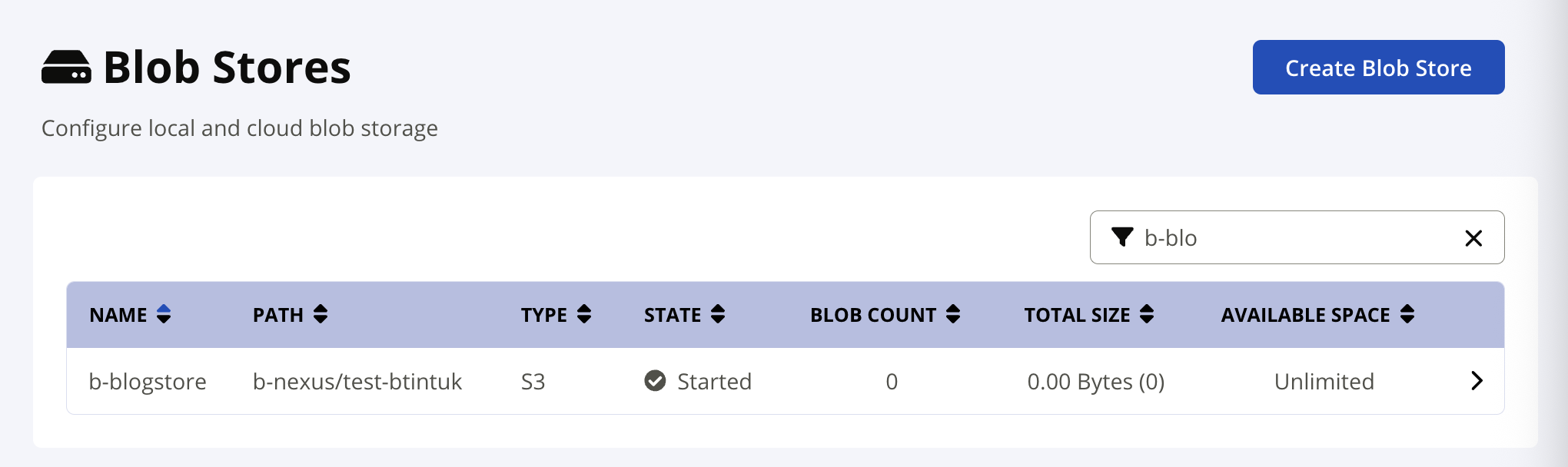Viewport: 1568px width, 467px height.
Task: Click the AVAILABLE SPACE header label
Action: tap(1305, 315)
